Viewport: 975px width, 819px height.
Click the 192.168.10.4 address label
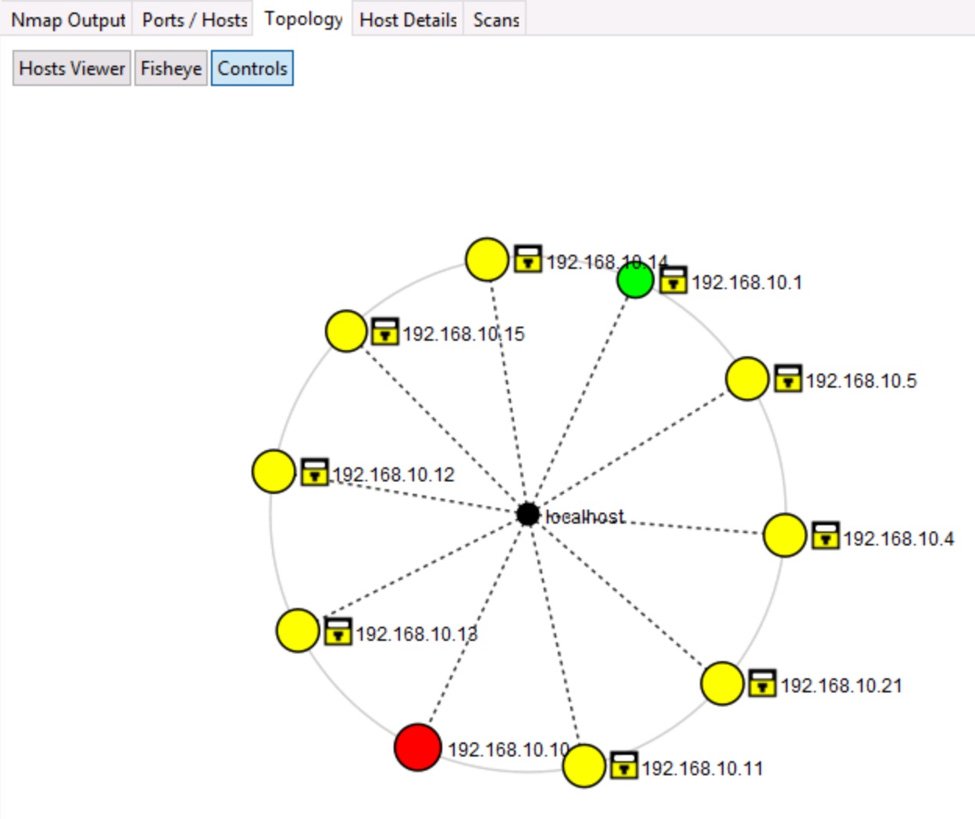coord(898,539)
